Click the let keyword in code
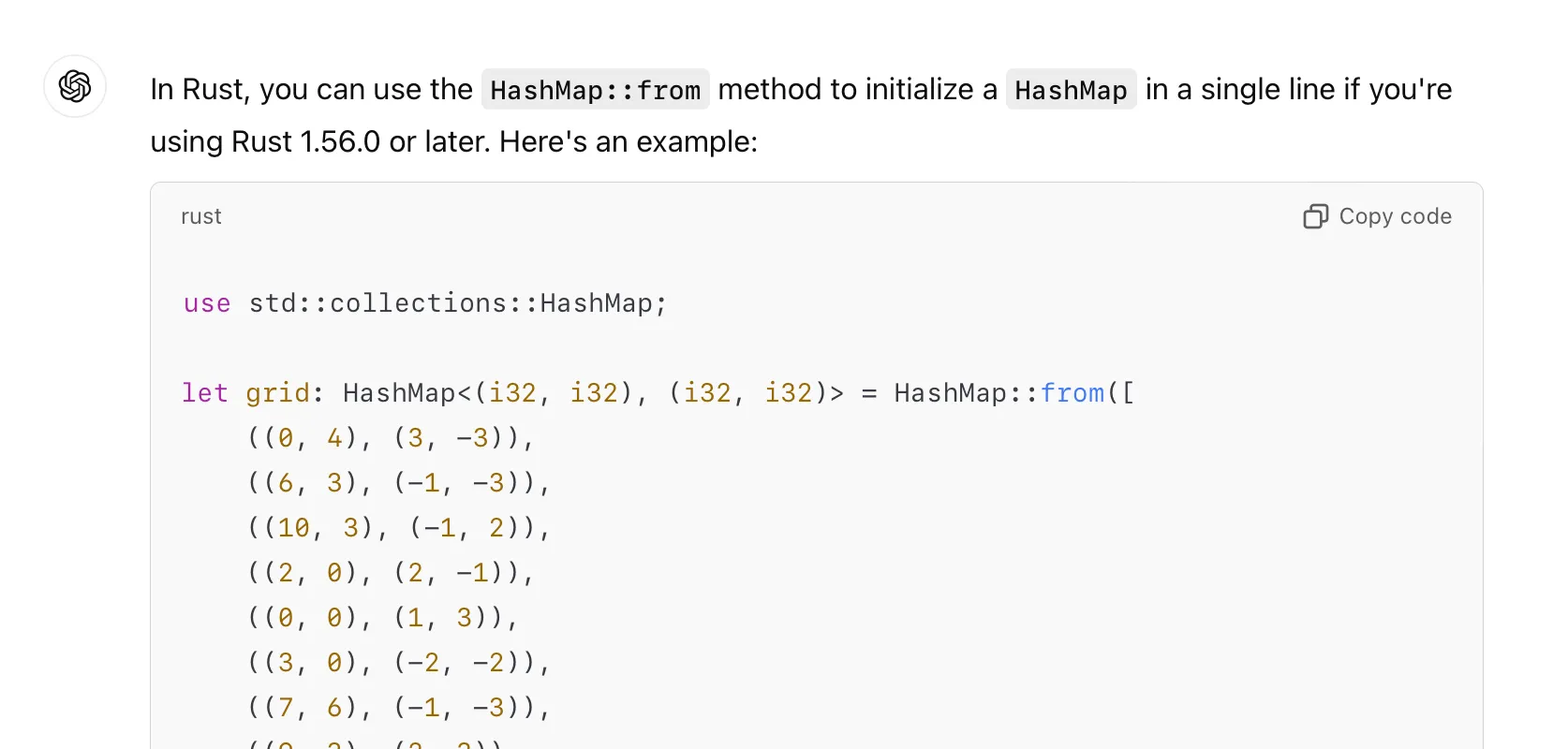 pos(205,392)
